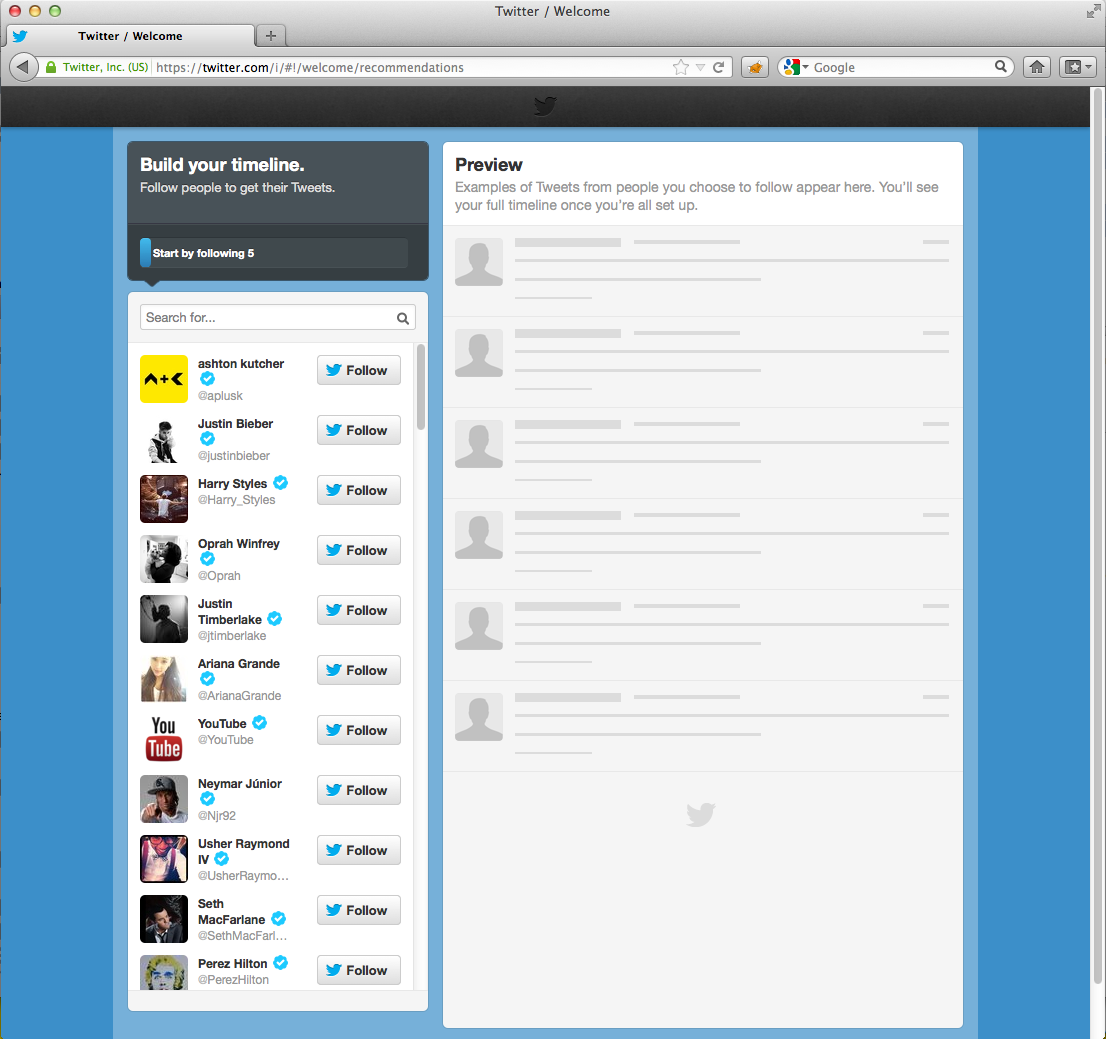Screen dimensions: 1106x1039
Task: Open Neymar Júnior's profile picture
Action: click(x=164, y=798)
